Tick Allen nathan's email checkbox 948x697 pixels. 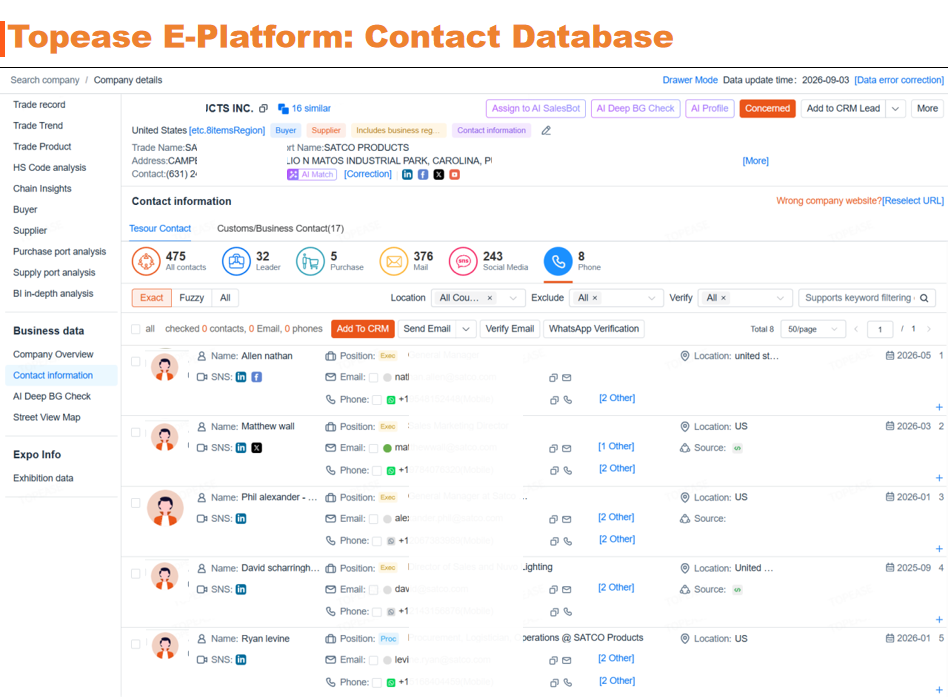pos(374,378)
